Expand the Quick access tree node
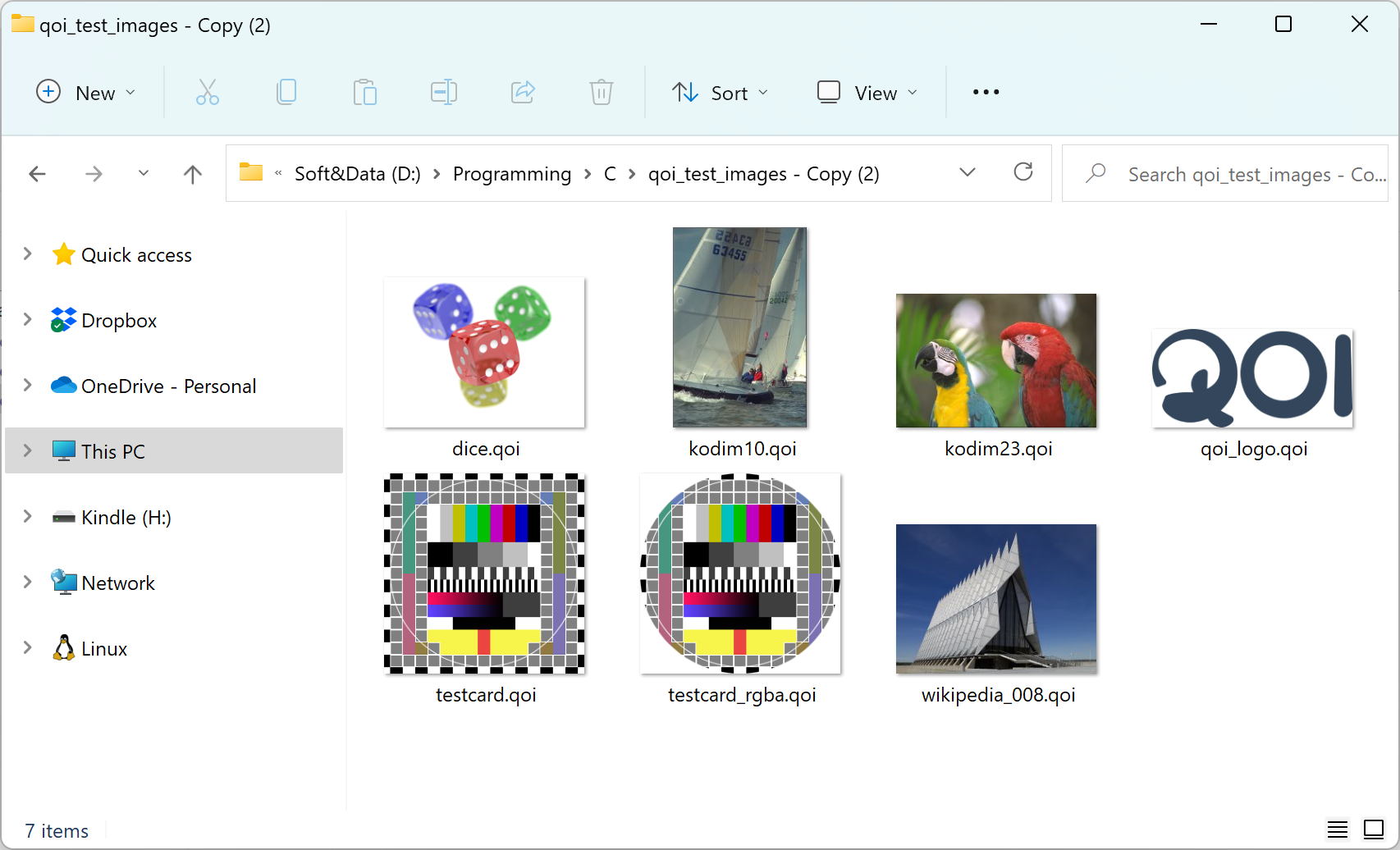This screenshot has width=1400, height=850. [27, 254]
